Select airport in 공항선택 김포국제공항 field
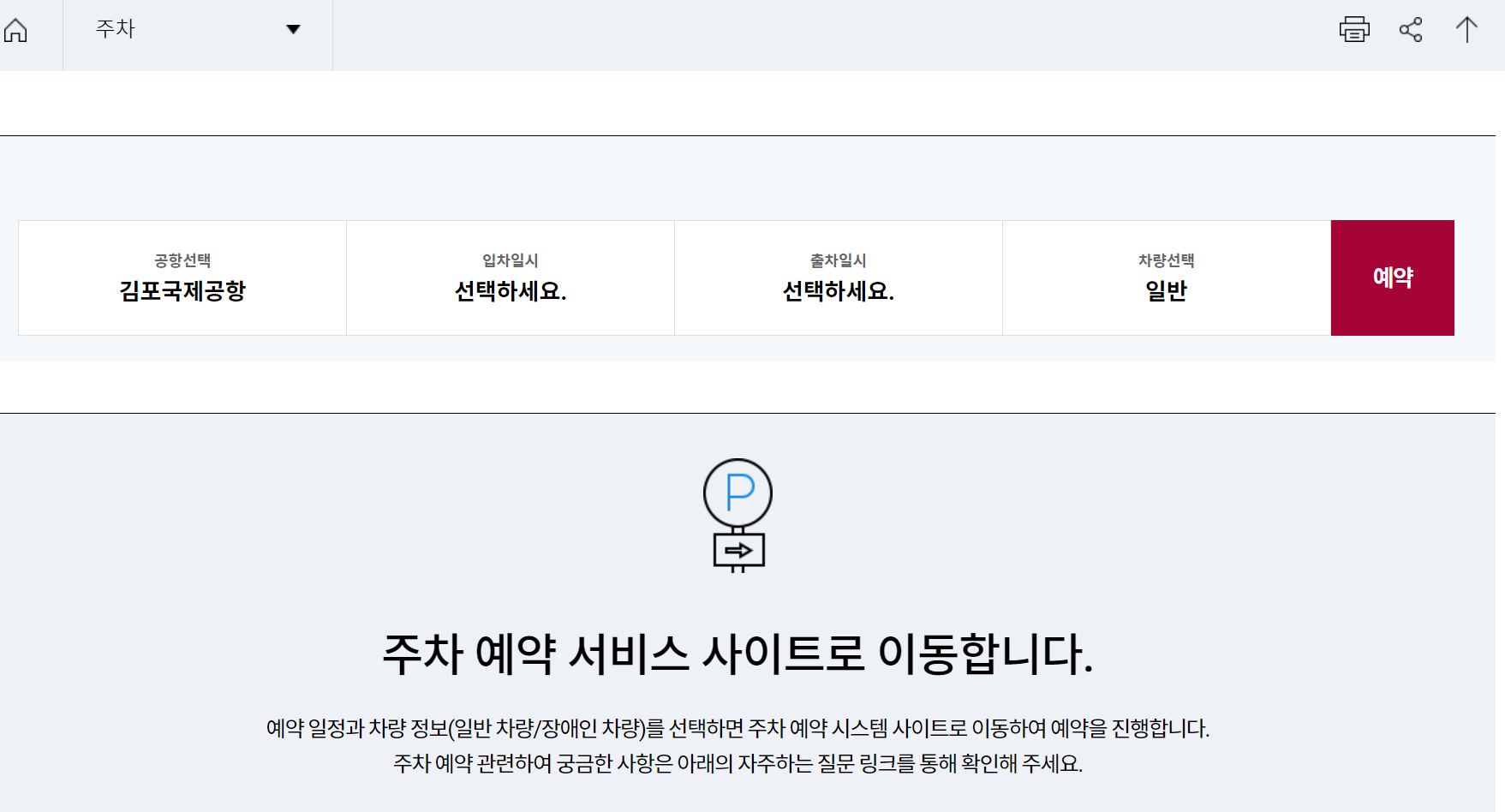 (182, 278)
